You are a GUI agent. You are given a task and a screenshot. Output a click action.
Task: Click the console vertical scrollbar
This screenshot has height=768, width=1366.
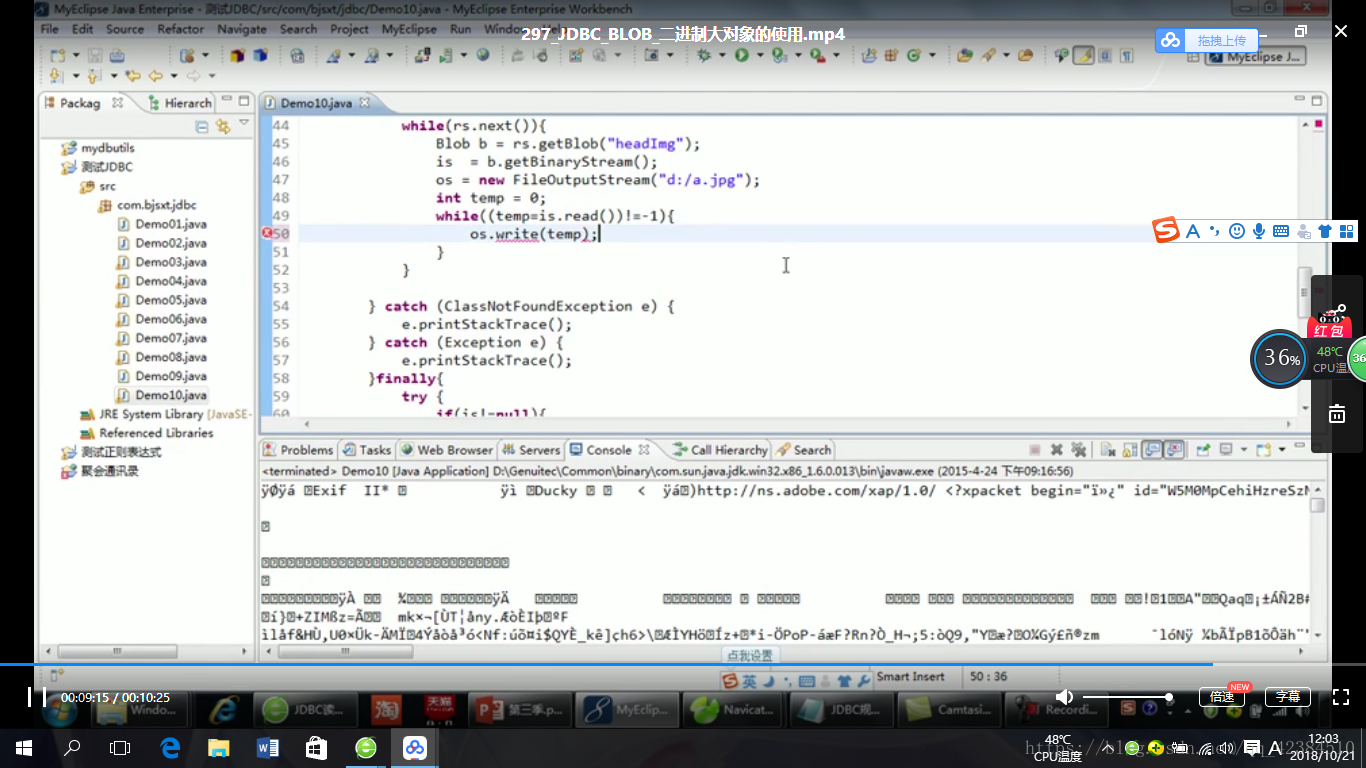(1317, 565)
